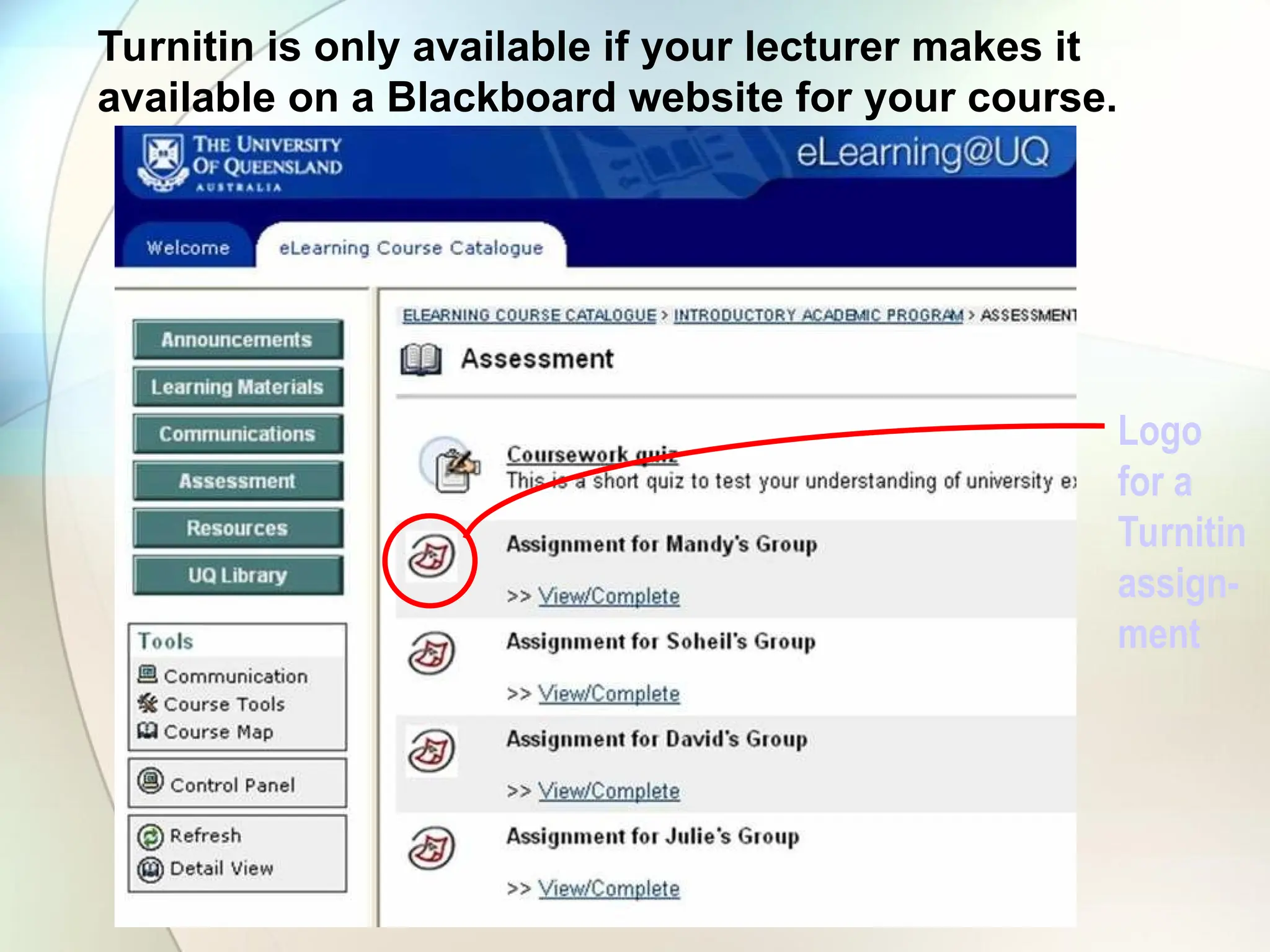Image resolution: width=1270 pixels, height=952 pixels.
Task: Open the UQ Library button
Action: (x=238, y=575)
